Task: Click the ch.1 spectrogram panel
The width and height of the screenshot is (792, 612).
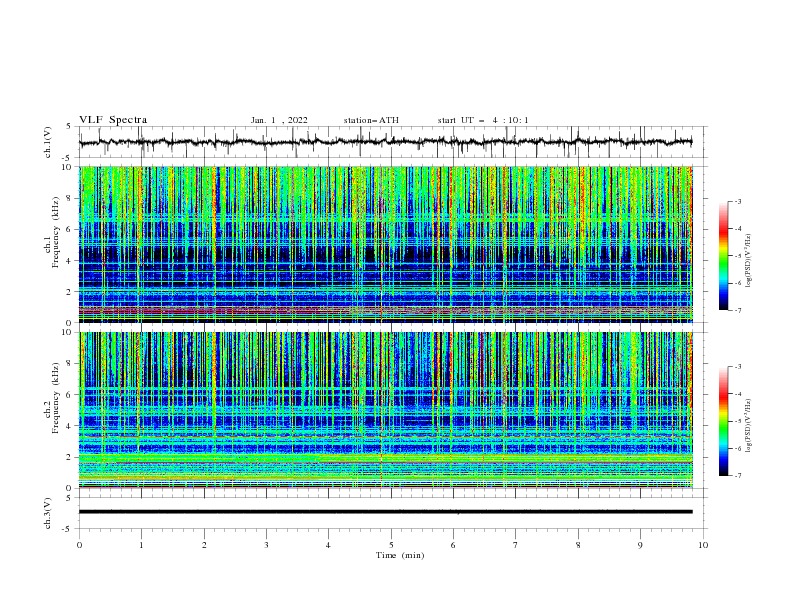Action: tap(386, 244)
